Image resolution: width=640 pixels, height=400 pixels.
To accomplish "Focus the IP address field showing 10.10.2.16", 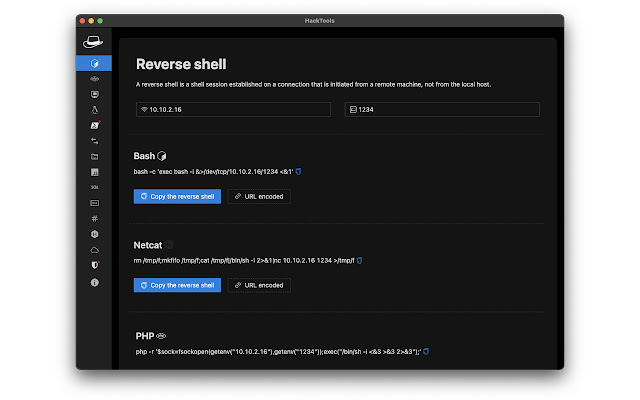I will click(233, 109).
